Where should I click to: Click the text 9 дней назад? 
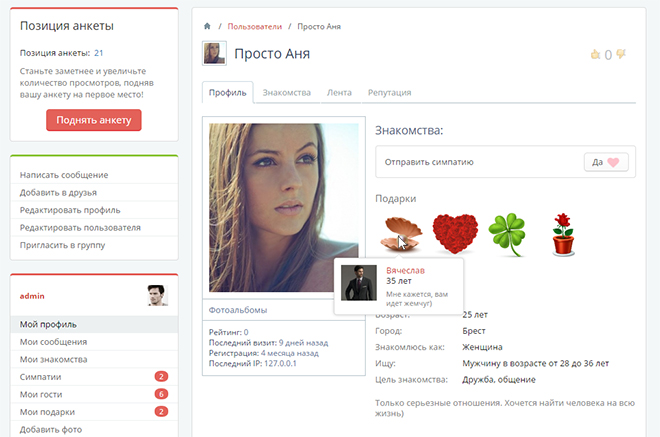(x=303, y=343)
